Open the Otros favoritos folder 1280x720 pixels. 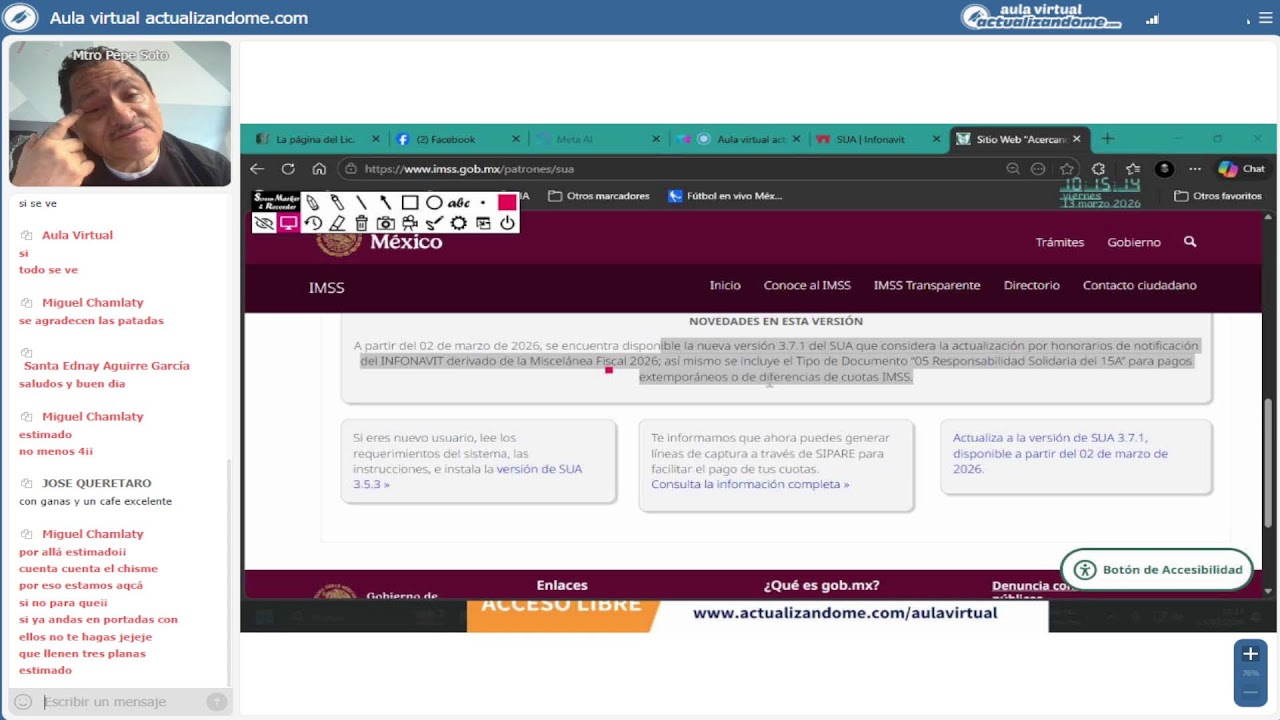coord(1218,196)
